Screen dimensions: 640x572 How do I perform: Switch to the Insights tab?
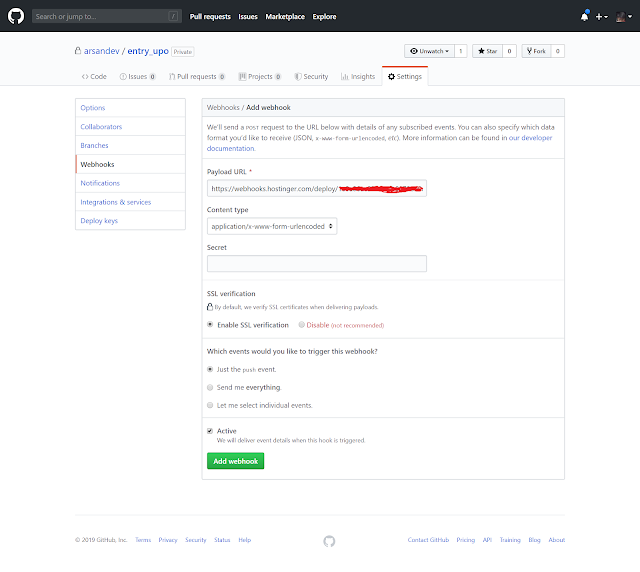coord(358,76)
